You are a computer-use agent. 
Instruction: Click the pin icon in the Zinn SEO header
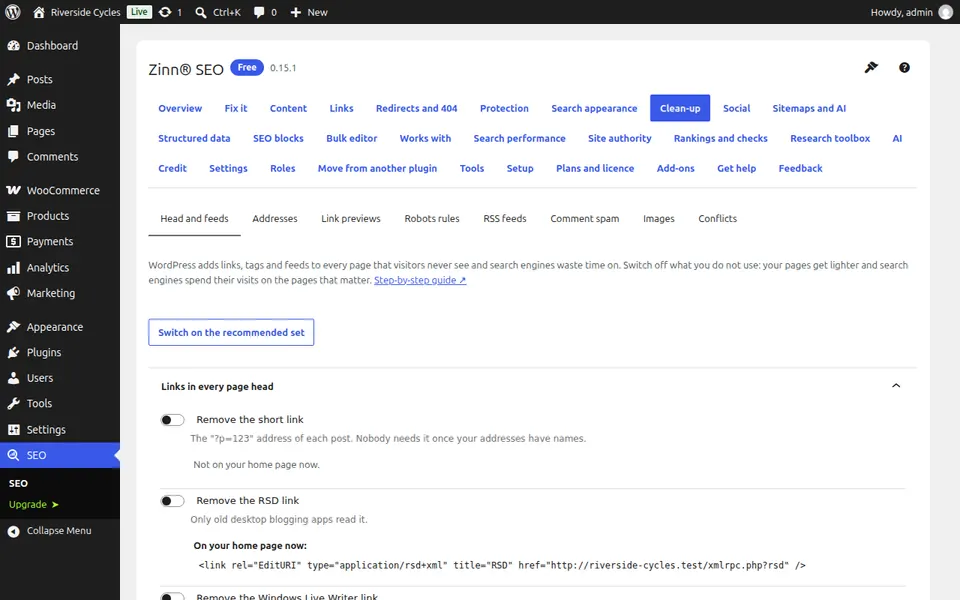[871, 67]
